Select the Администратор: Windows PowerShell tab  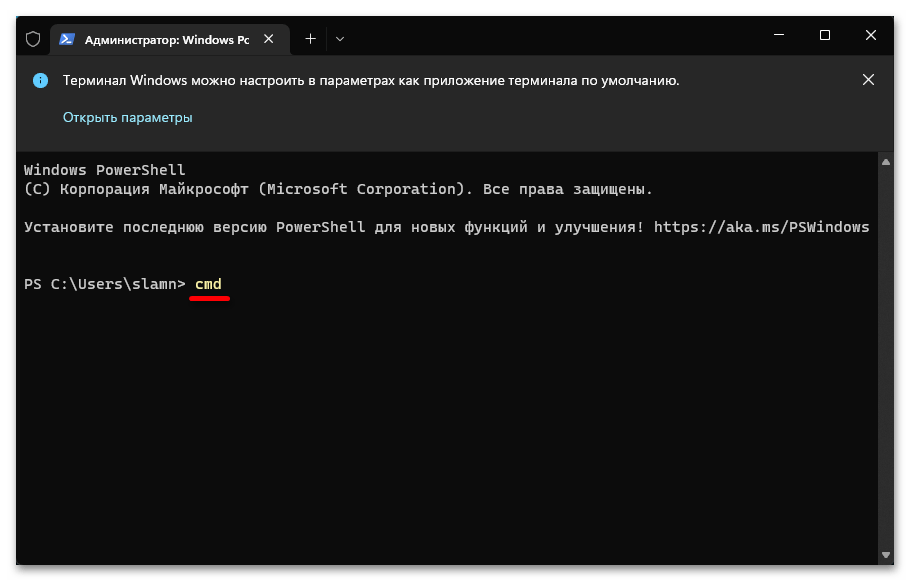pyautogui.click(x=170, y=39)
